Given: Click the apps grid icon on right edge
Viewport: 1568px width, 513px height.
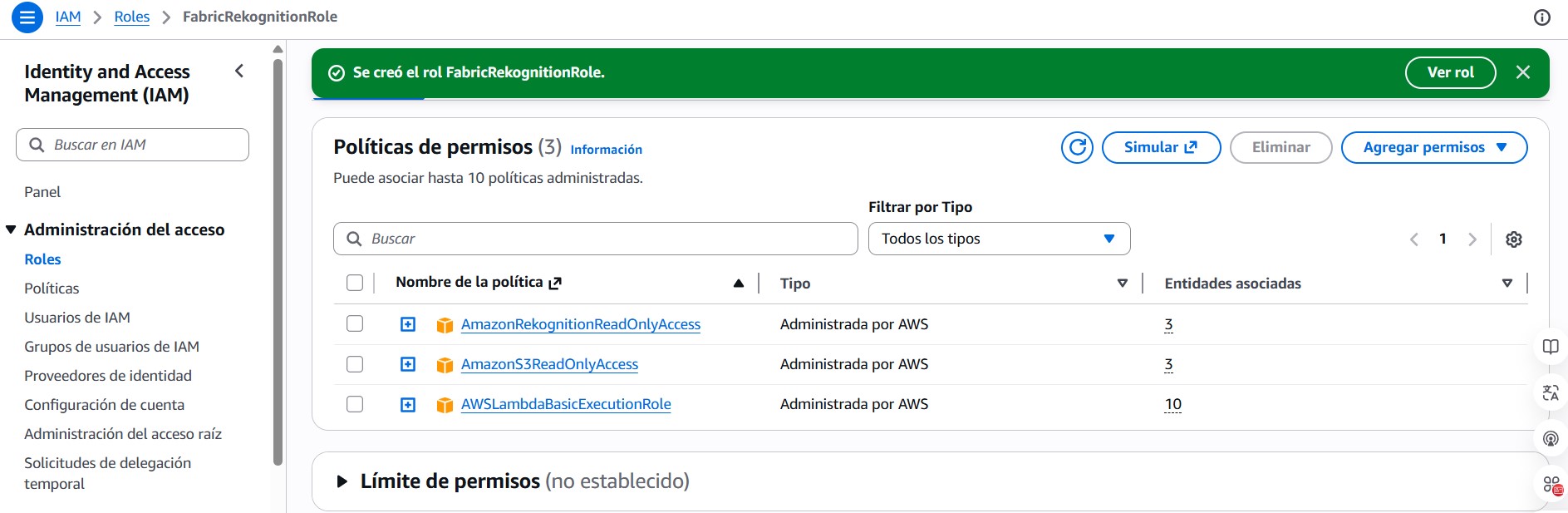Looking at the screenshot, I should click(x=1551, y=484).
